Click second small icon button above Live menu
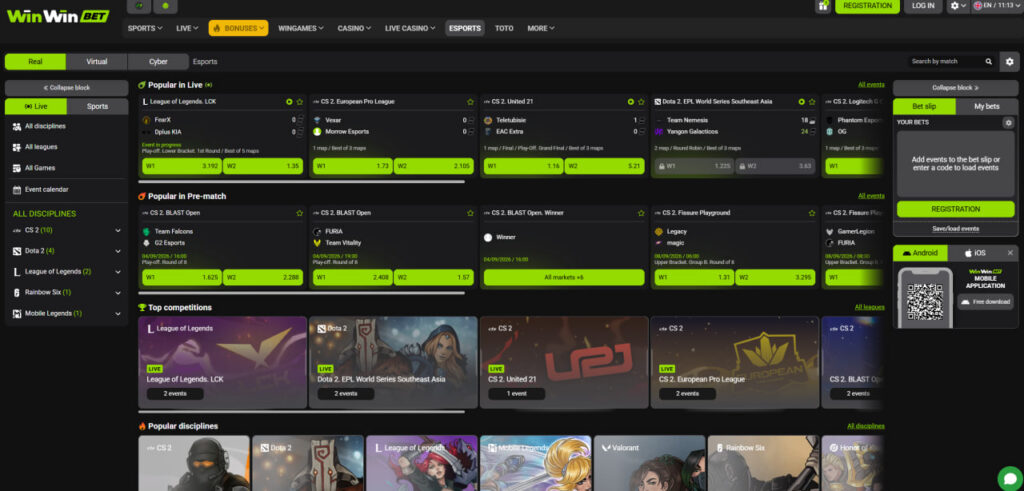This screenshot has width=1024, height=491. (x=165, y=6)
